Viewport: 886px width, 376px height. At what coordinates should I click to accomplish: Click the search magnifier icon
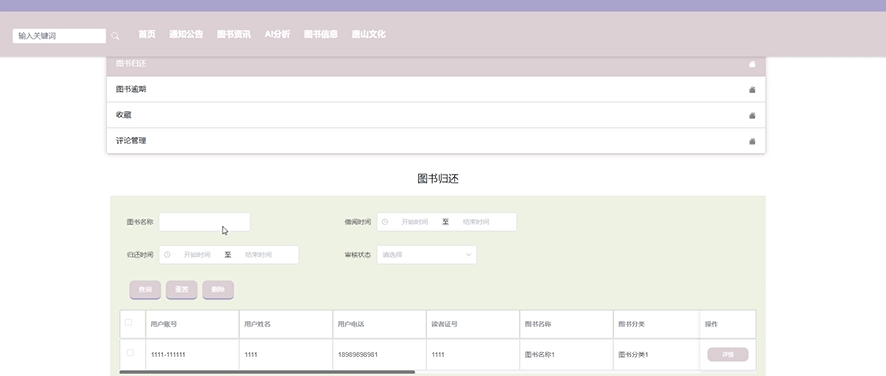pyautogui.click(x=115, y=36)
